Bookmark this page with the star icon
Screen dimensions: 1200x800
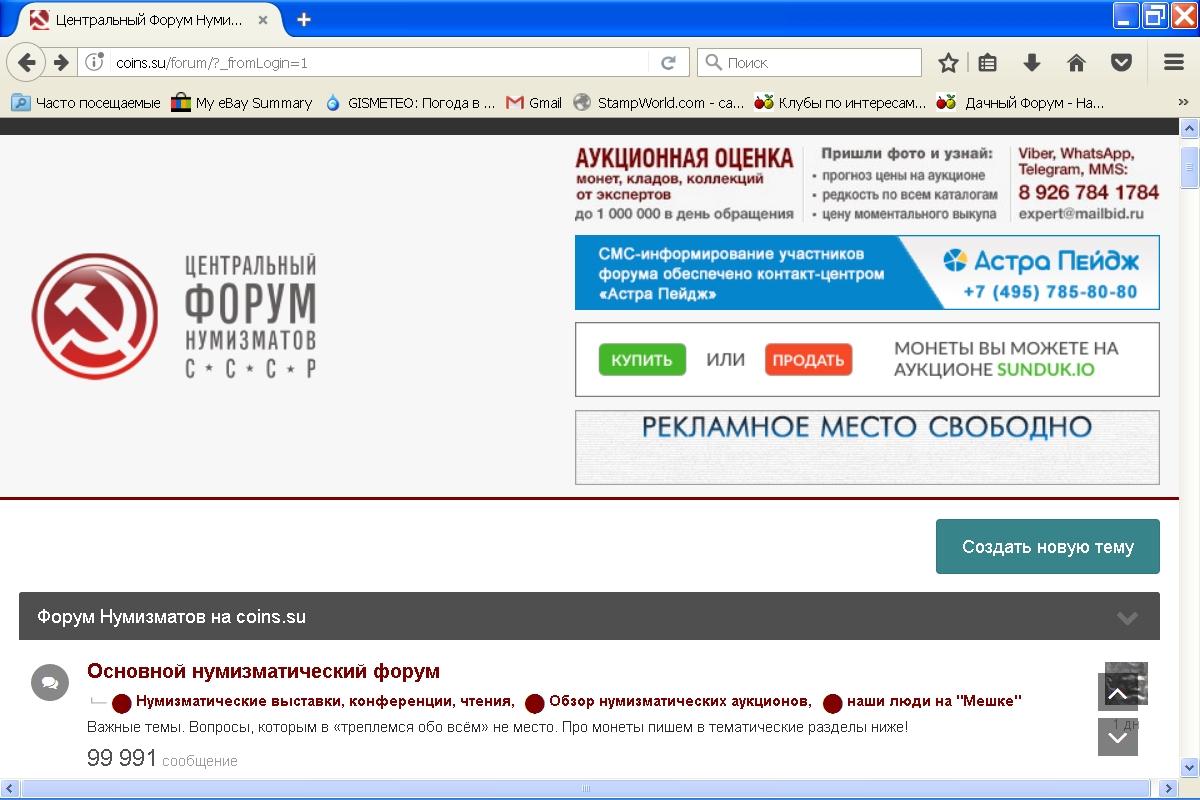pyautogui.click(x=948, y=62)
